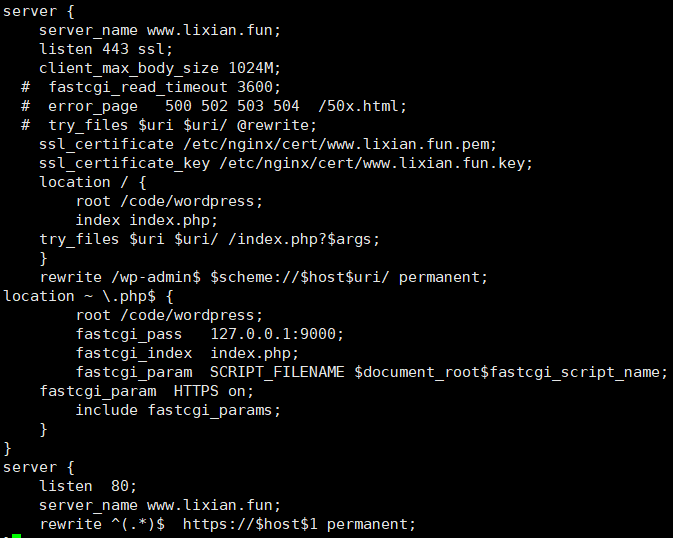Click the listen 443 ssl line
The height and width of the screenshot is (538, 673).
point(106,49)
